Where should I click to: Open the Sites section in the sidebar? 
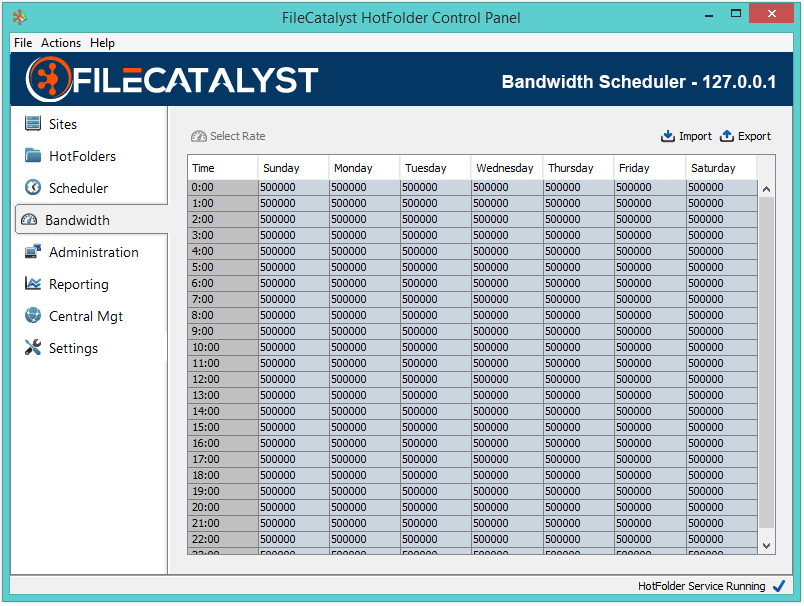(60, 123)
